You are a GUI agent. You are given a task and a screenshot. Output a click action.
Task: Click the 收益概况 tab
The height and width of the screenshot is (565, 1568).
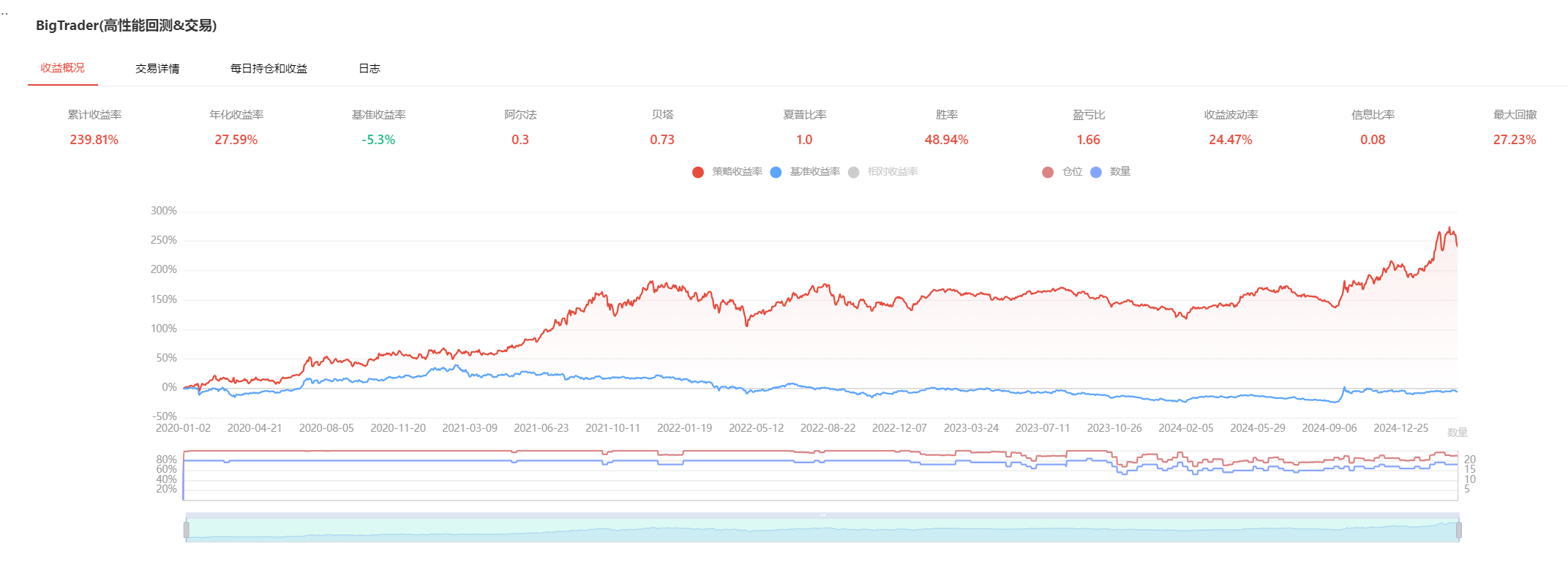(63, 68)
